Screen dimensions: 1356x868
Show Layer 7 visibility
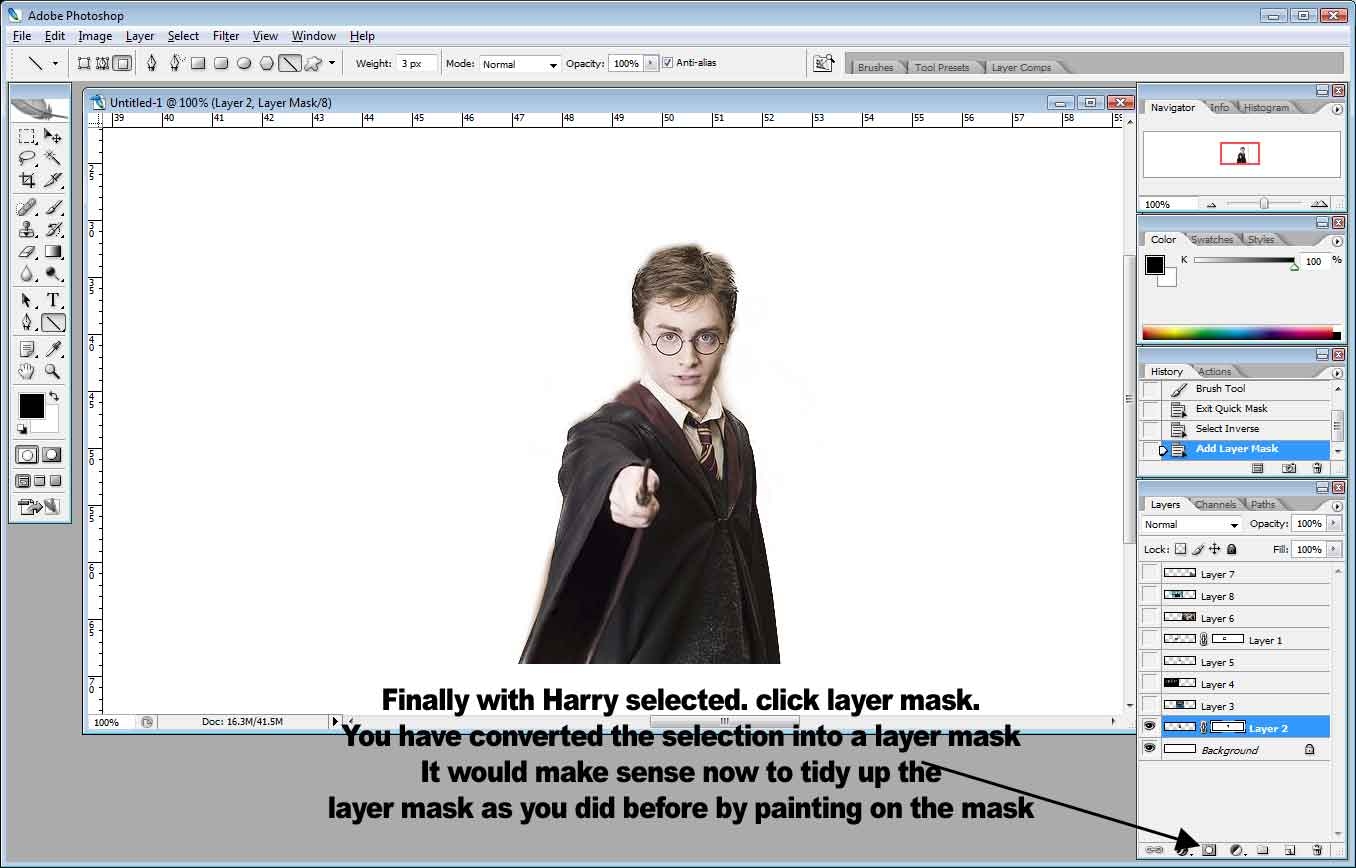click(1150, 573)
